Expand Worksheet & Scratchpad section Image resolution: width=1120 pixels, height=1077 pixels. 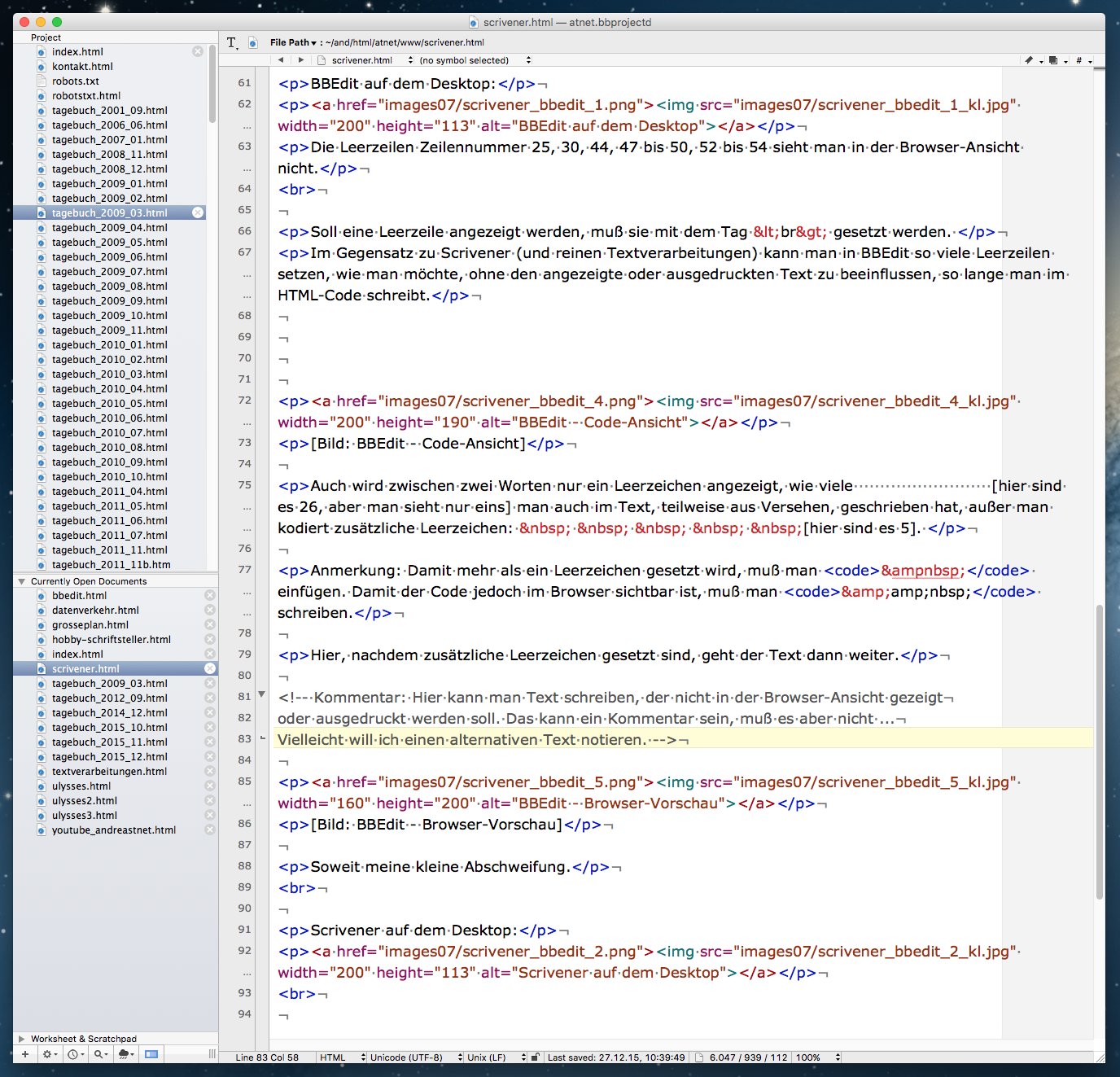[x=21, y=1039]
